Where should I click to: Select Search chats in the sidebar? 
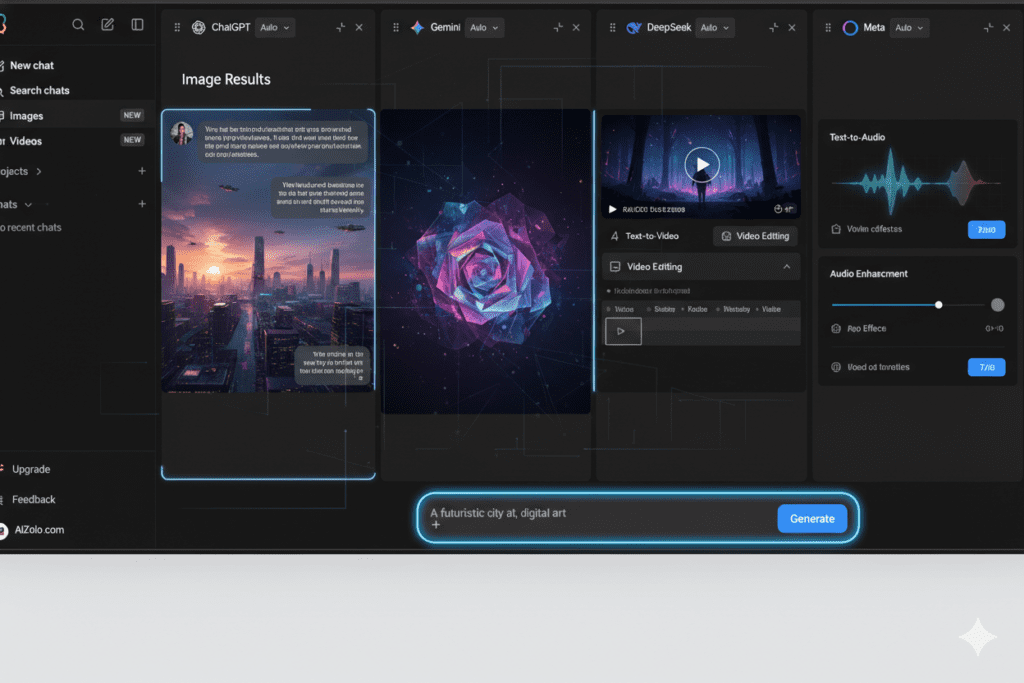(40, 90)
